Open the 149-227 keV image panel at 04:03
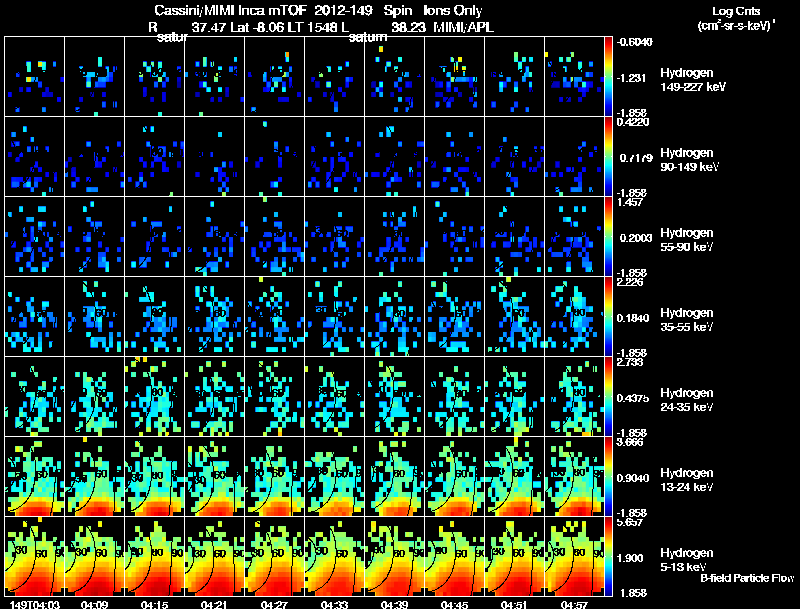 tap(34, 77)
